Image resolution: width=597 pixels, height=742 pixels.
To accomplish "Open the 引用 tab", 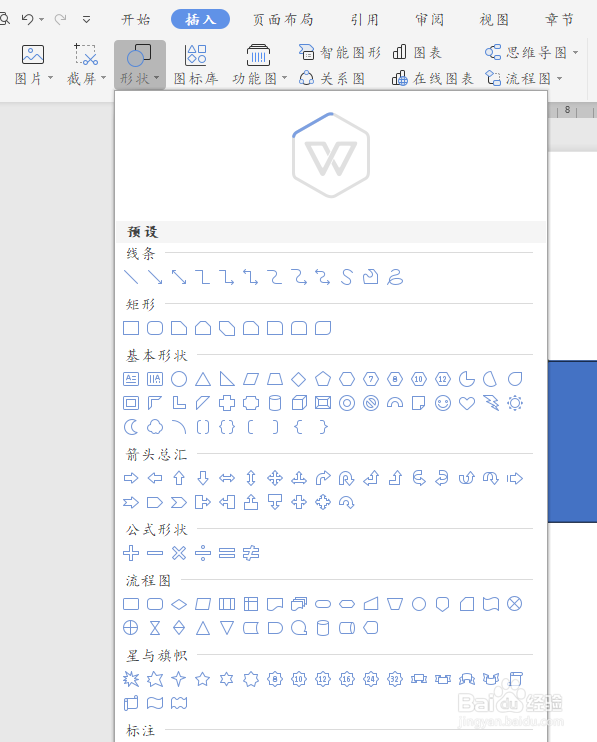I will (365, 19).
